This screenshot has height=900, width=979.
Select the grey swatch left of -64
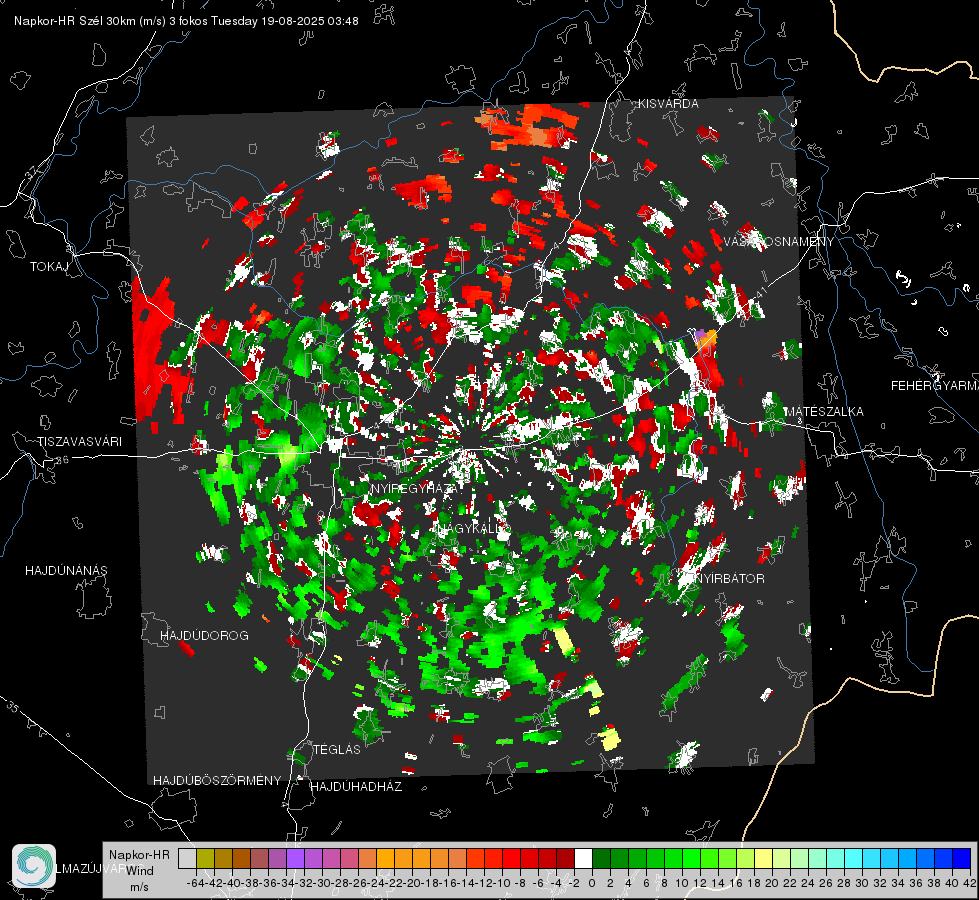(187, 858)
